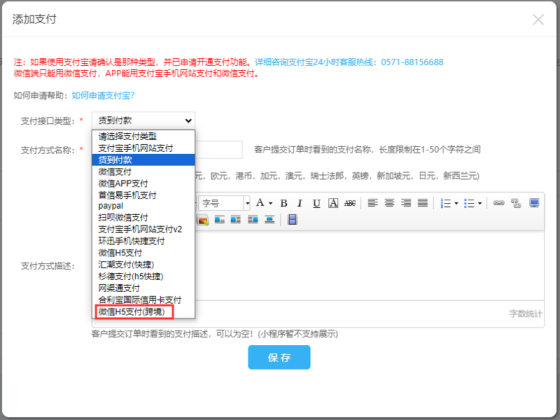The image size is (560, 420).
Task: Expand the 字号 font size dropdown
Action: point(247,203)
